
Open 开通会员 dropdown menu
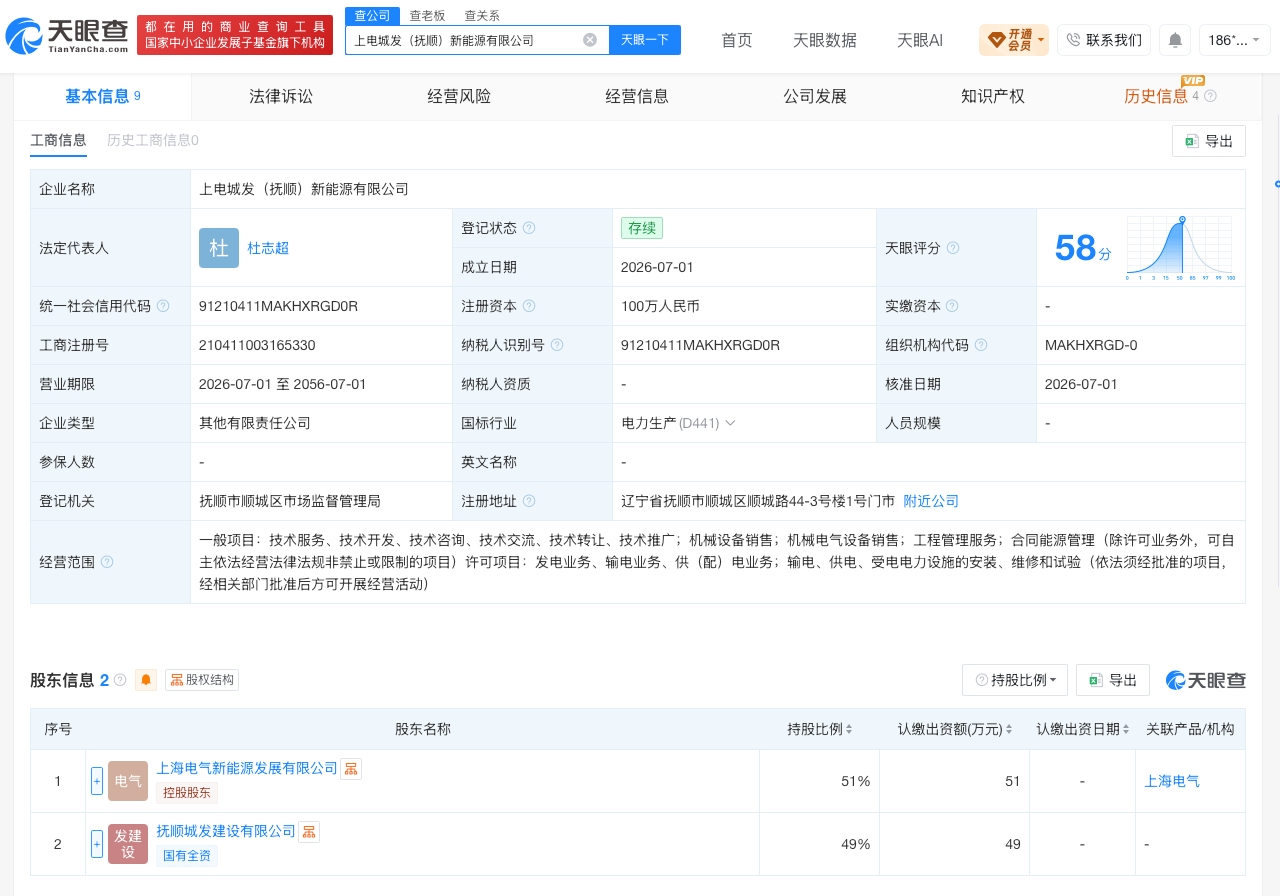pos(1014,40)
